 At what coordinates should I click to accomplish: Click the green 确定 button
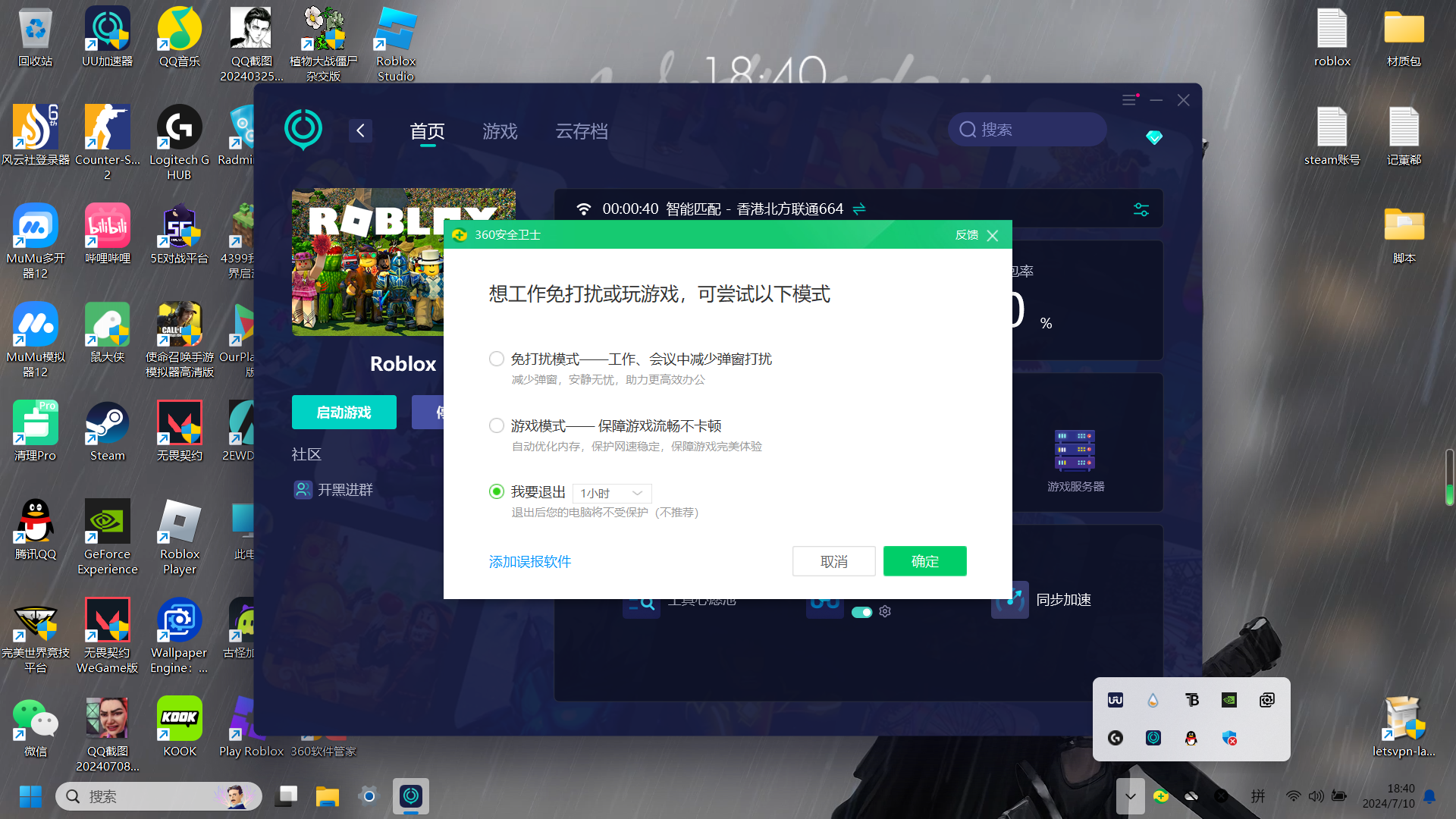[924, 561]
